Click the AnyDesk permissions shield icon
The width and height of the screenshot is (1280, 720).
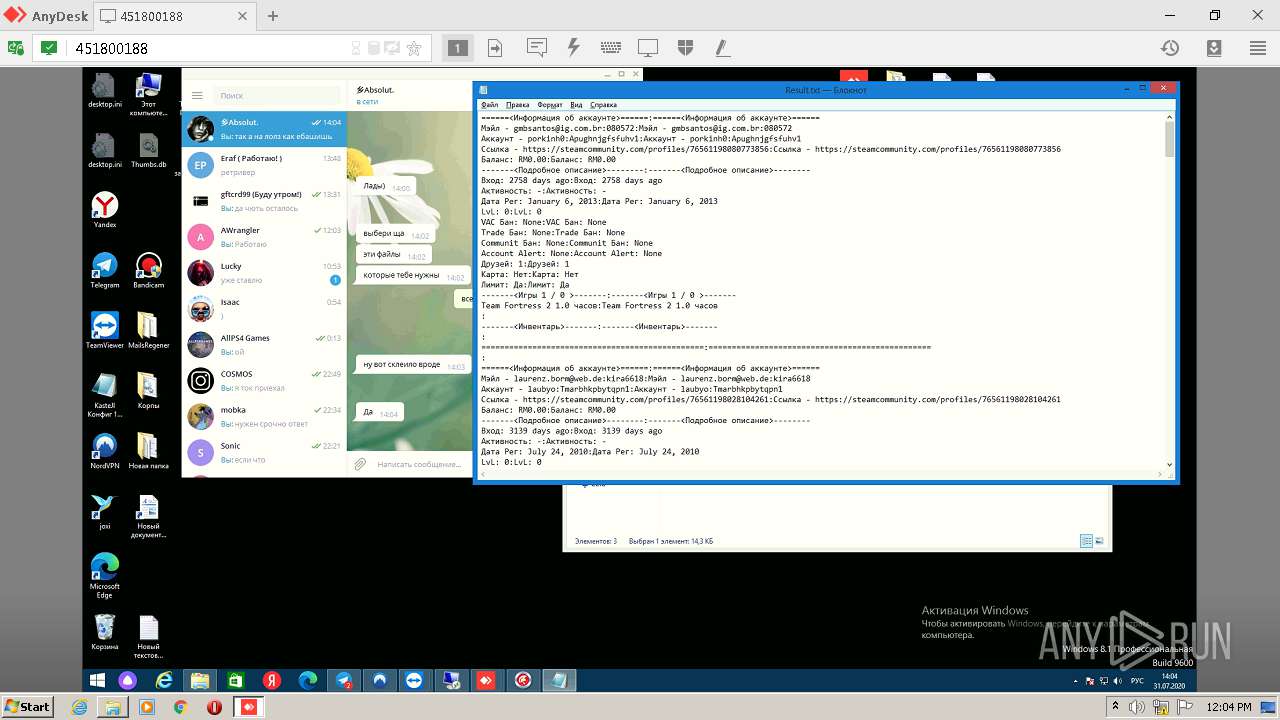pos(685,48)
